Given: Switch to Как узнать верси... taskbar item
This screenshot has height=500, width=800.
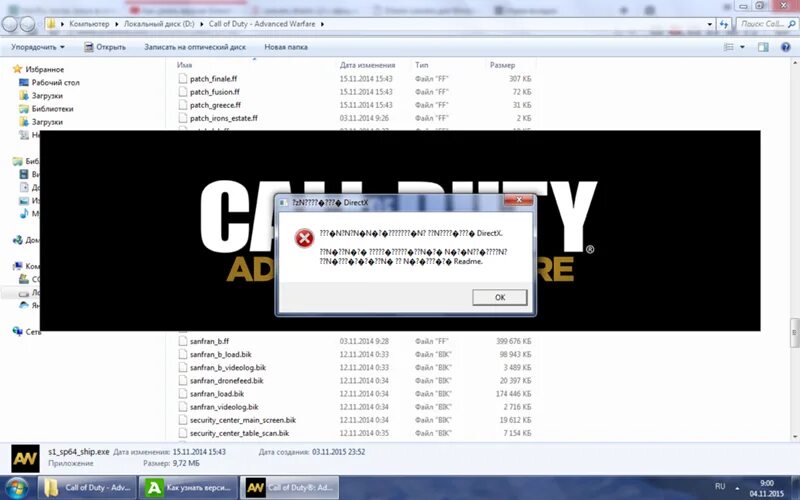Looking at the screenshot, I should pyautogui.click(x=188, y=488).
